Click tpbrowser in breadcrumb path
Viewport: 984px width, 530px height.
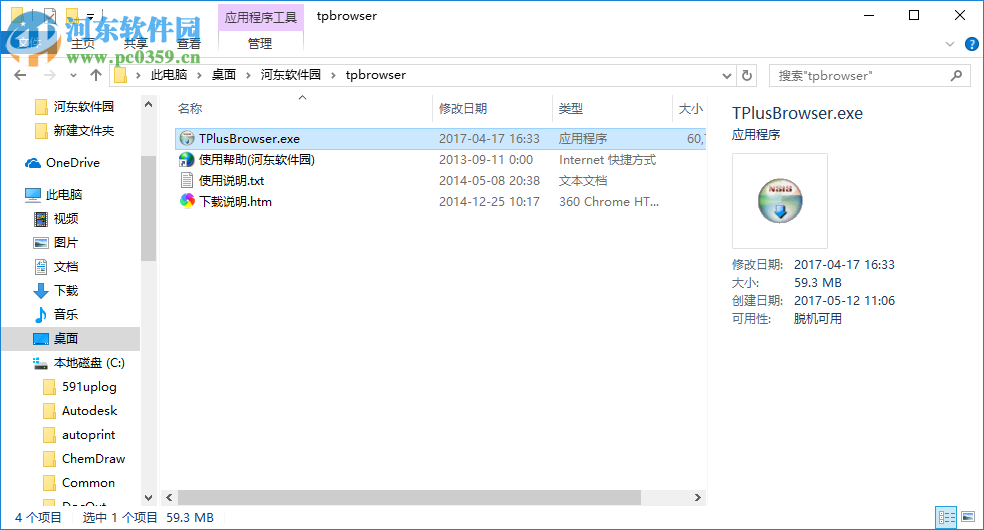376,75
